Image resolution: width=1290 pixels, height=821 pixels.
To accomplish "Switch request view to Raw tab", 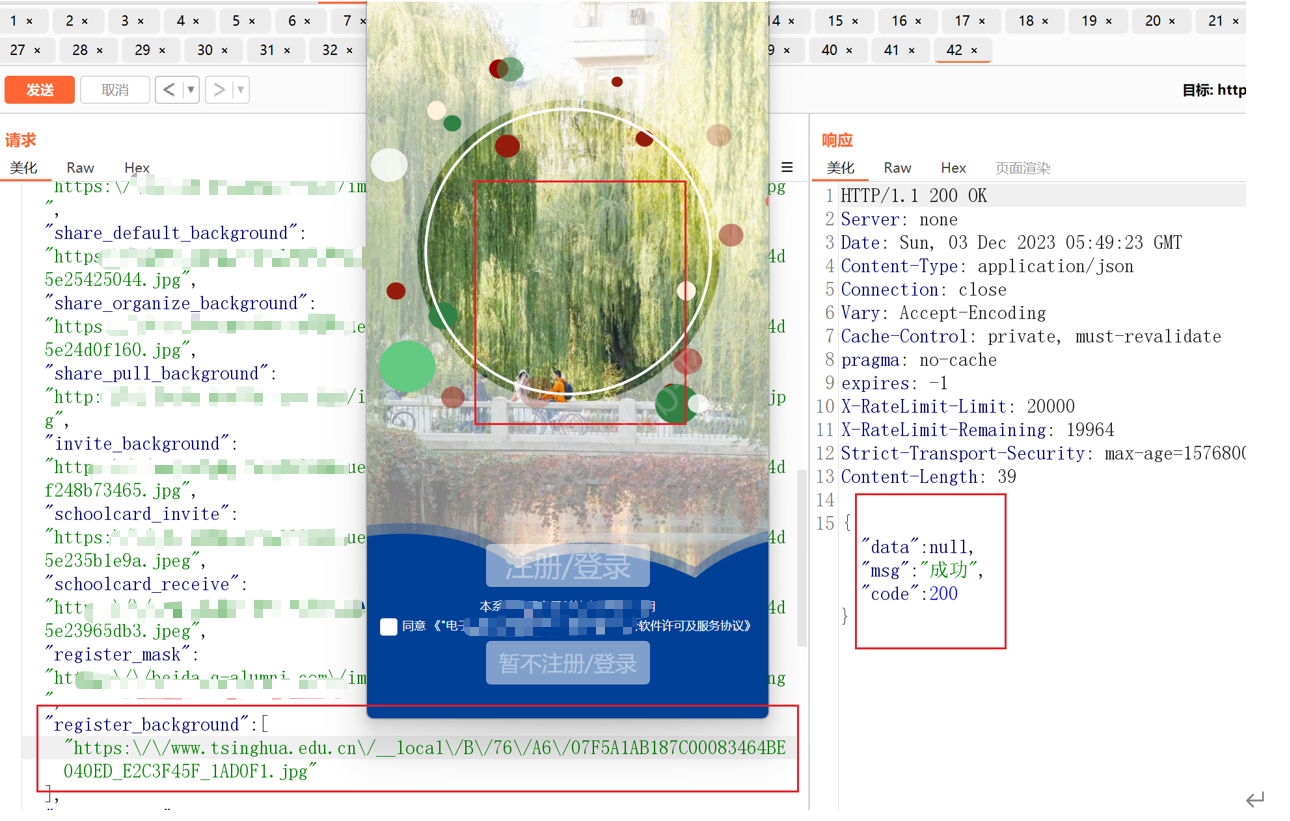I will click(80, 168).
